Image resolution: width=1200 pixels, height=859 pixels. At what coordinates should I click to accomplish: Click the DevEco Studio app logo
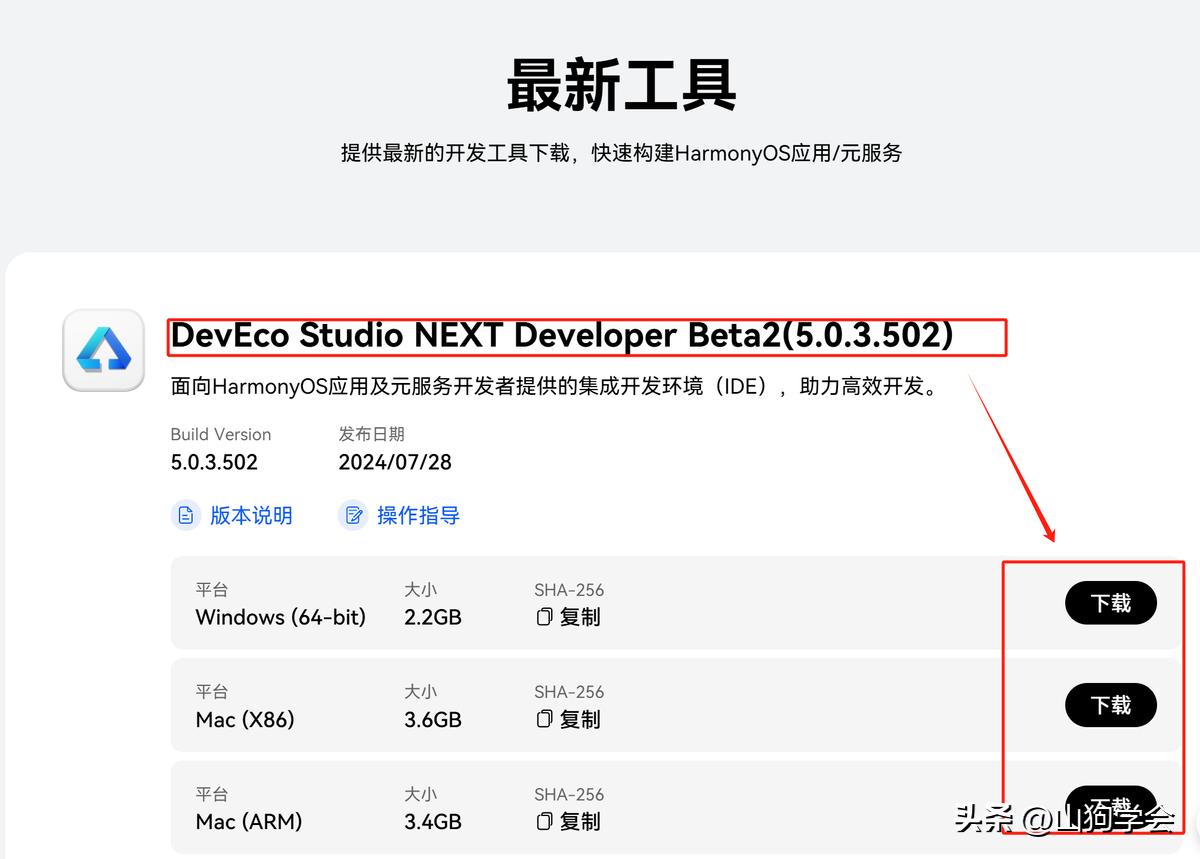[104, 350]
